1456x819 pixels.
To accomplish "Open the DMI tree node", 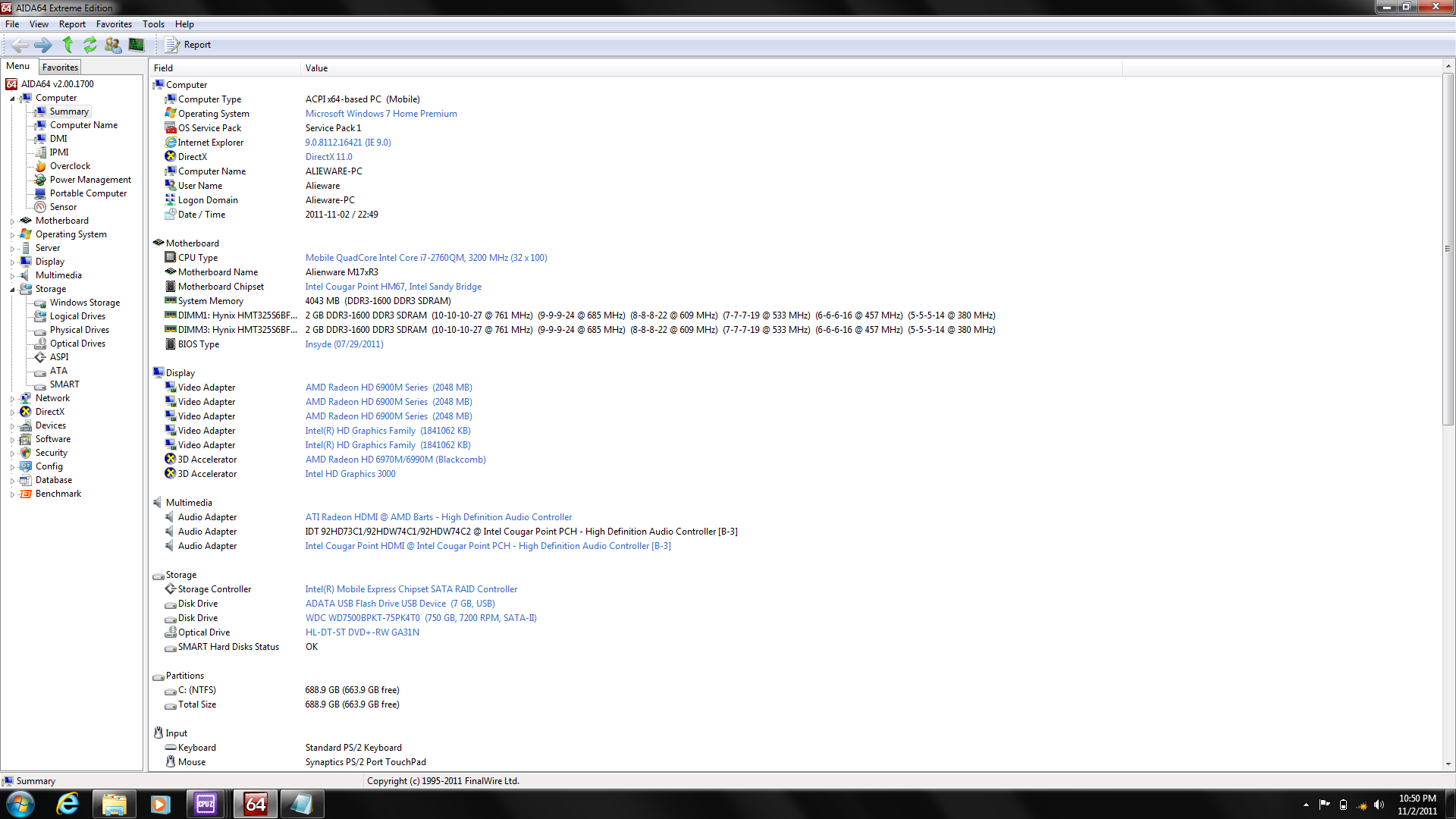I will pos(58,139).
